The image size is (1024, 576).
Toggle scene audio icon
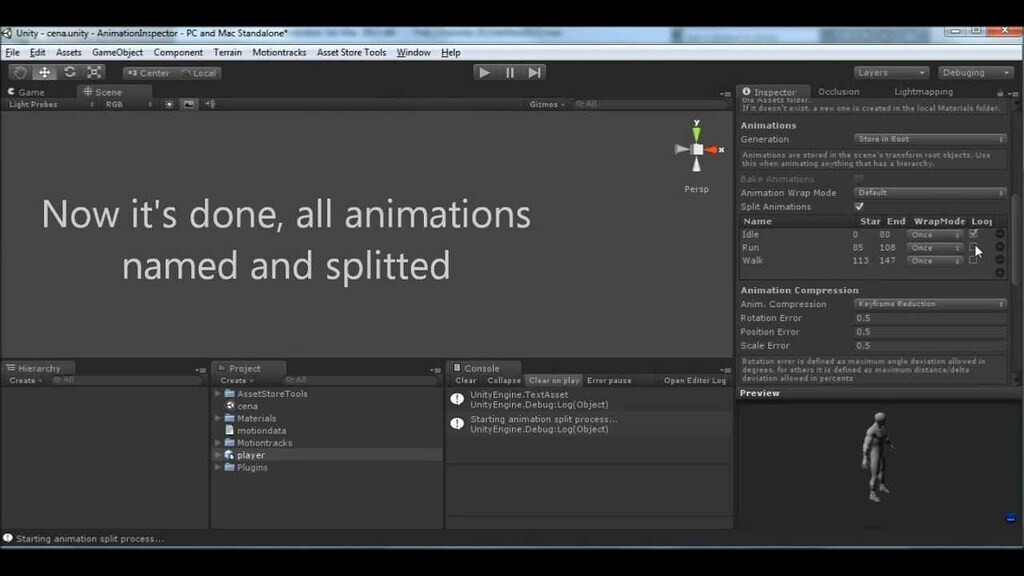tap(209, 103)
